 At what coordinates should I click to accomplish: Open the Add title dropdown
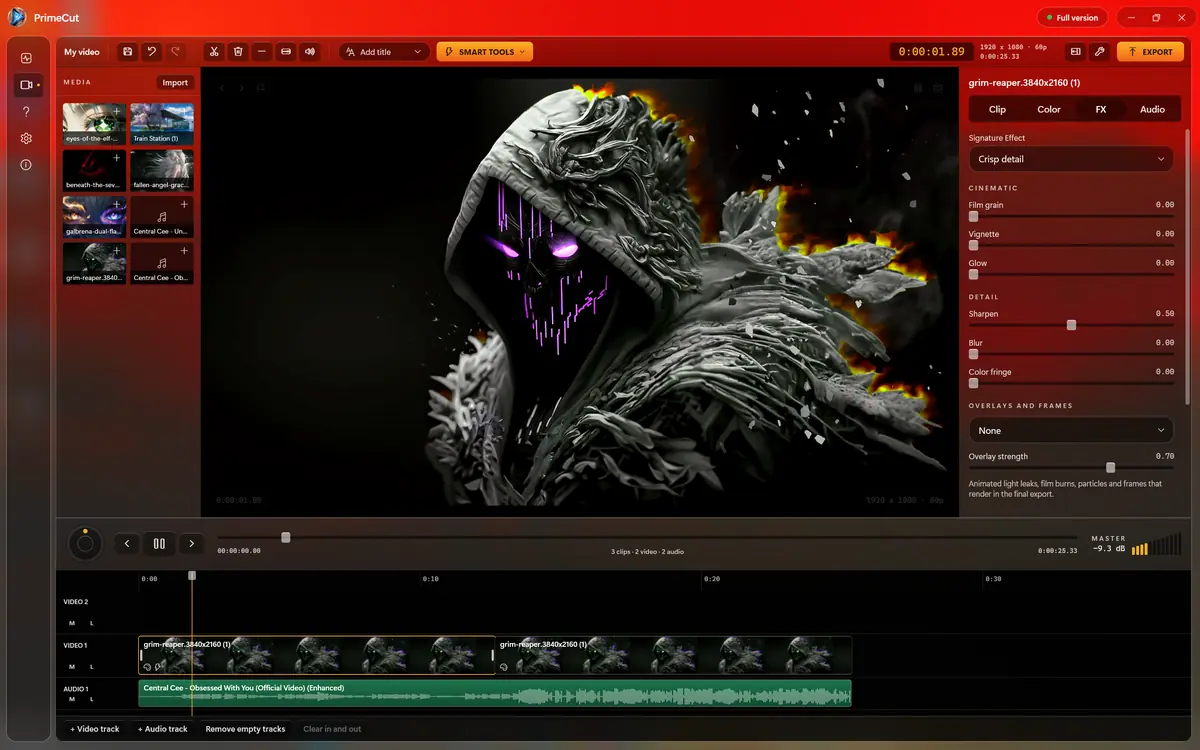[384, 51]
